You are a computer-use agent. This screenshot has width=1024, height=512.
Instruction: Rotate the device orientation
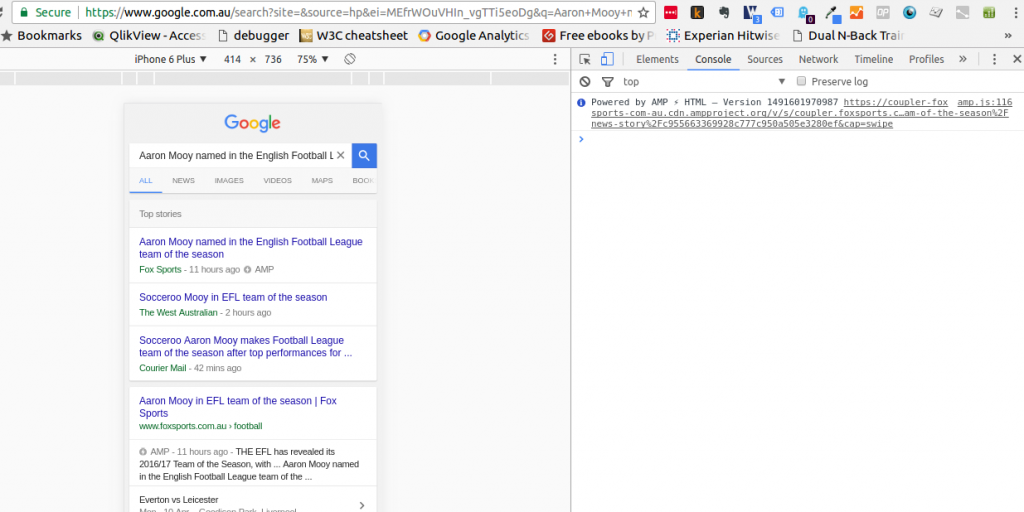pyautogui.click(x=349, y=59)
